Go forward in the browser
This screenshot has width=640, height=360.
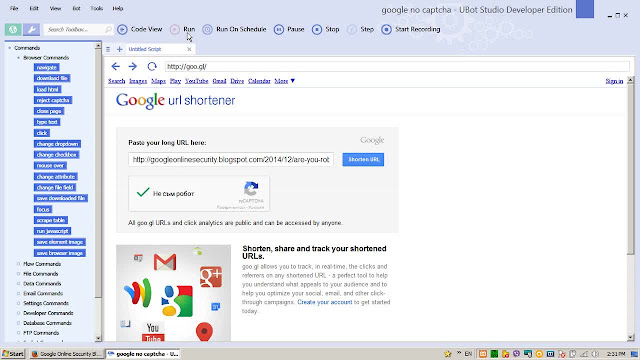pyautogui.click(x=133, y=66)
